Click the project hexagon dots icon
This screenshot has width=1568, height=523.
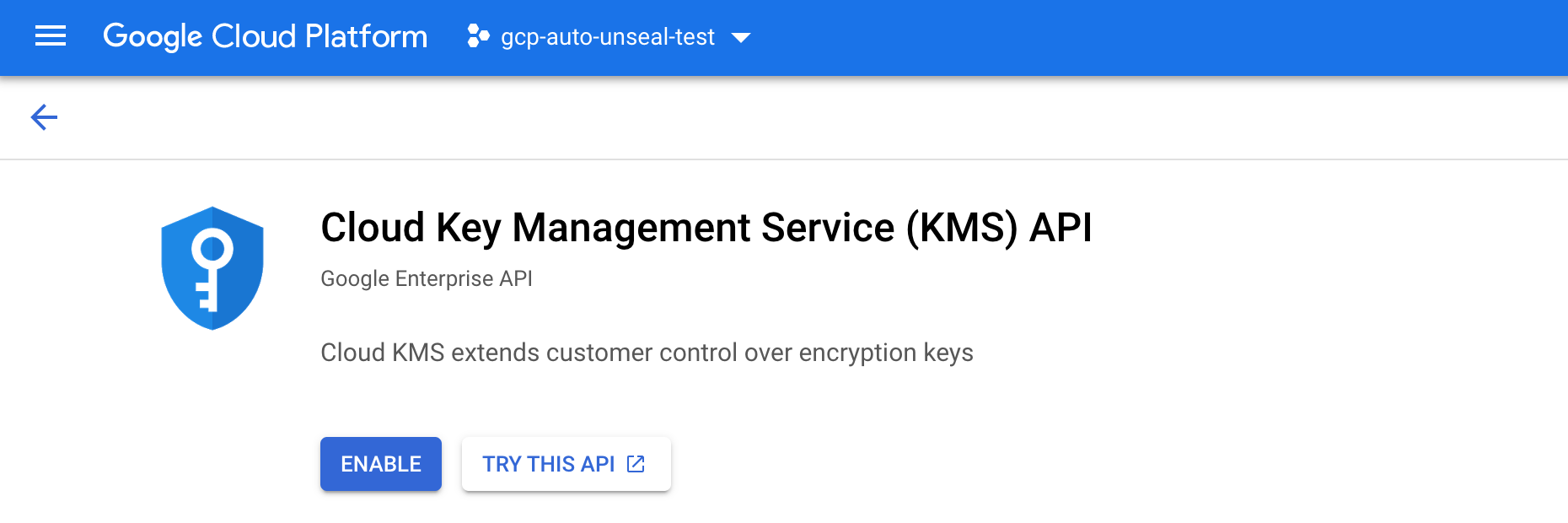478,36
